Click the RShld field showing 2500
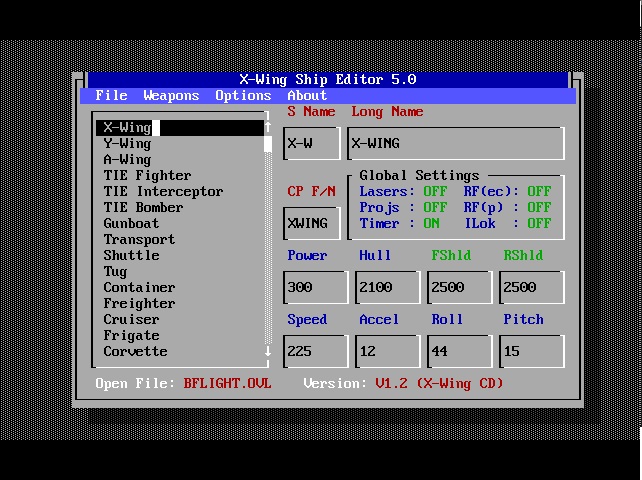Screen dimensions: 642x480 click(x=531, y=287)
